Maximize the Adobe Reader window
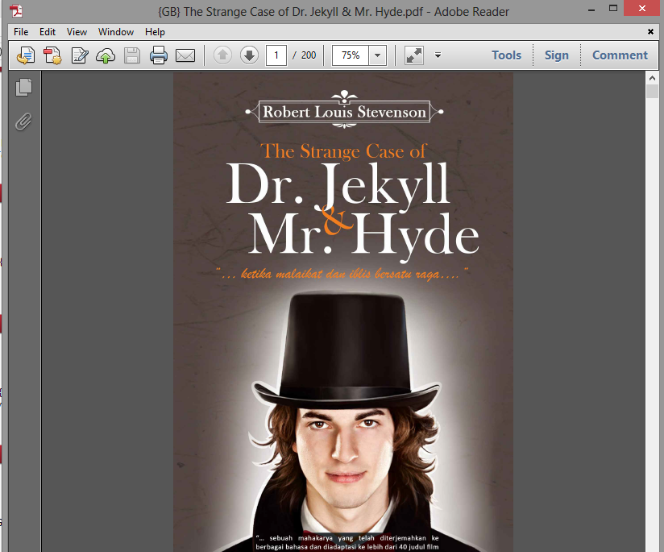The height and width of the screenshot is (552, 664). pyautogui.click(x=613, y=8)
